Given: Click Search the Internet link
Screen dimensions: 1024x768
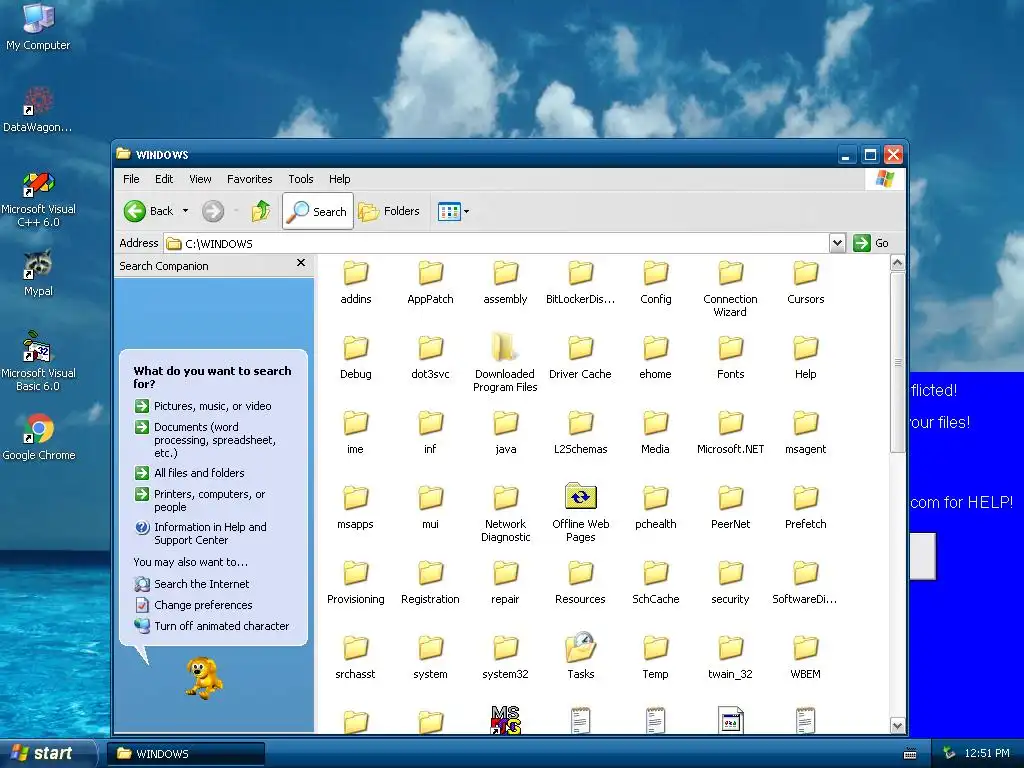Looking at the screenshot, I should [192, 584].
